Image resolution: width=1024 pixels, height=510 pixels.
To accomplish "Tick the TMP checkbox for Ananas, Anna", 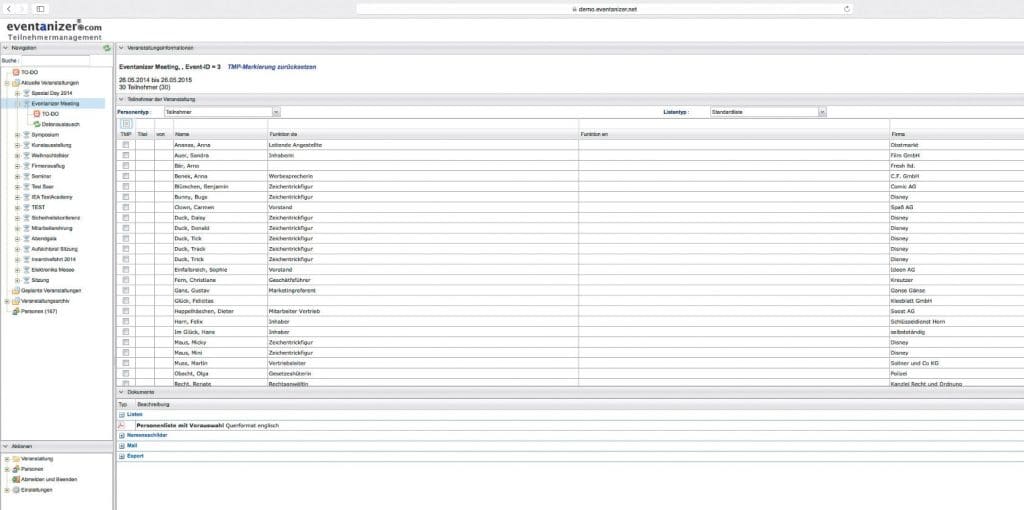I will click(126, 145).
